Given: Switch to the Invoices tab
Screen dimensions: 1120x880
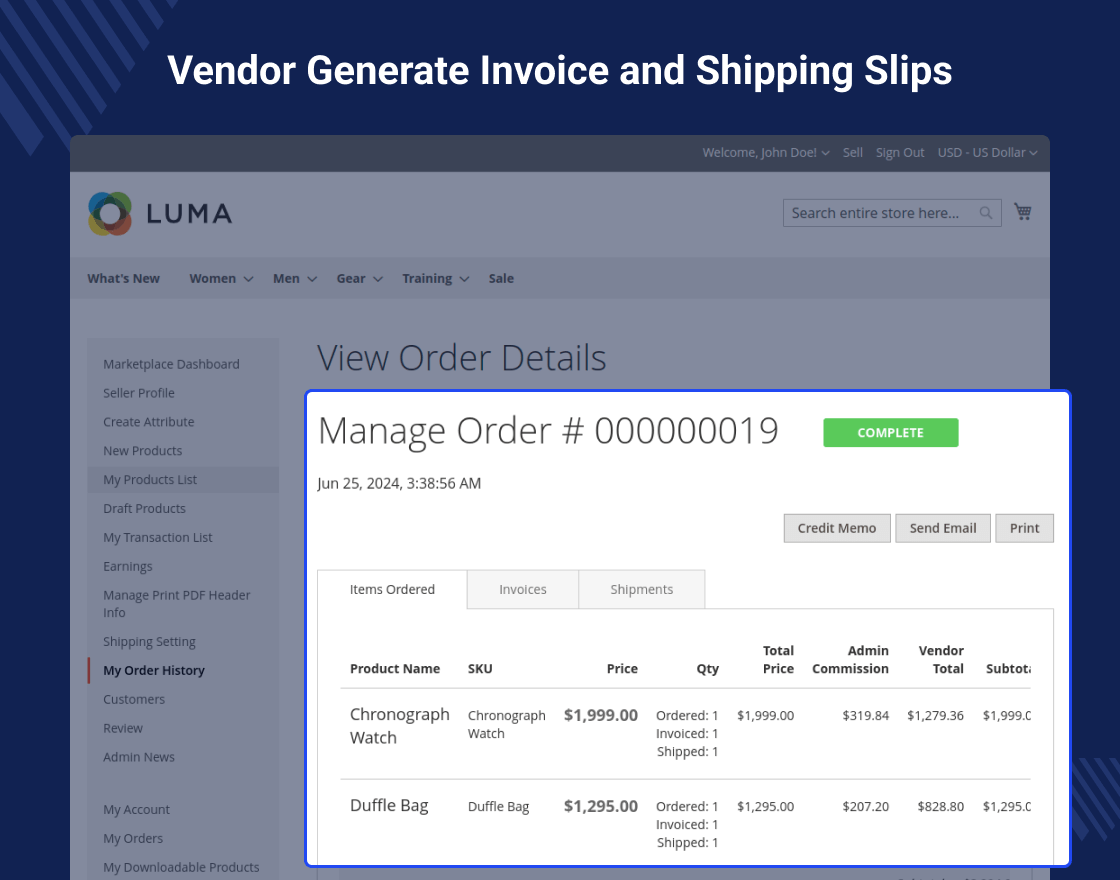Looking at the screenshot, I should tap(523, 589).
